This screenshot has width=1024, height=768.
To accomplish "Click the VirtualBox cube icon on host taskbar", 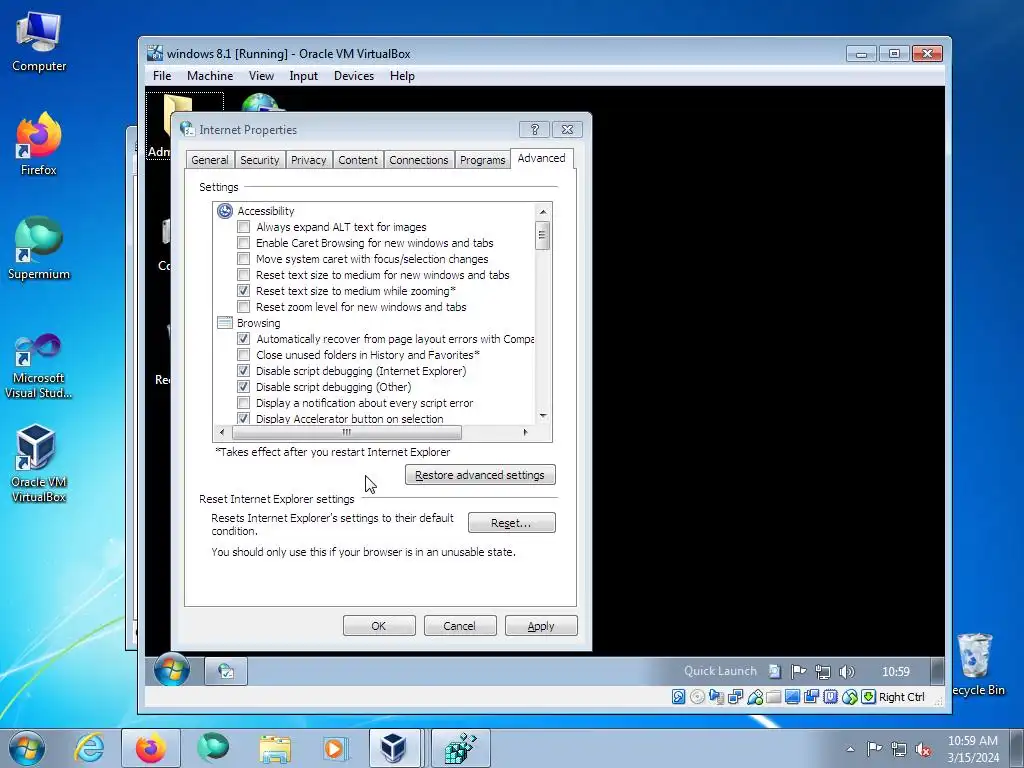I will [x=394, y=748].
